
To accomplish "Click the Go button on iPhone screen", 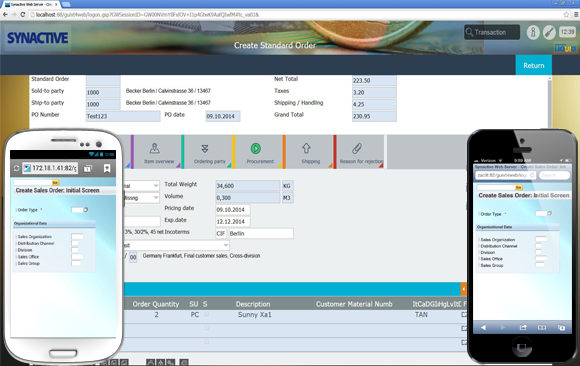I will [x=519, y=187].
